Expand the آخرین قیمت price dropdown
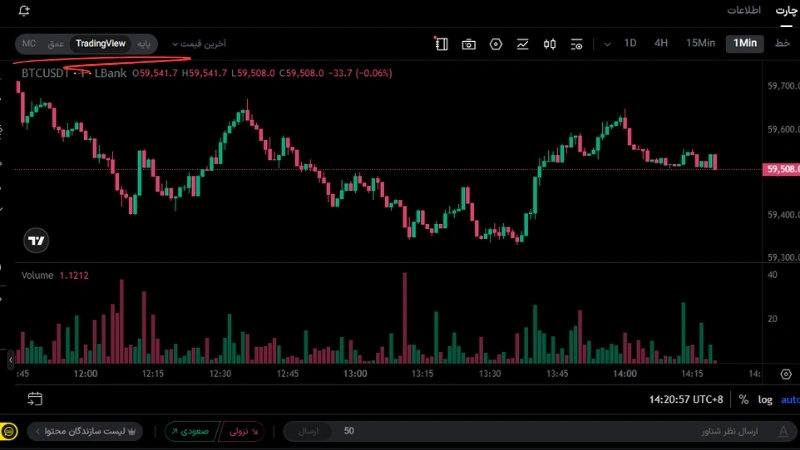The width and height of the screenshot is (800, 450). (199, 44)
